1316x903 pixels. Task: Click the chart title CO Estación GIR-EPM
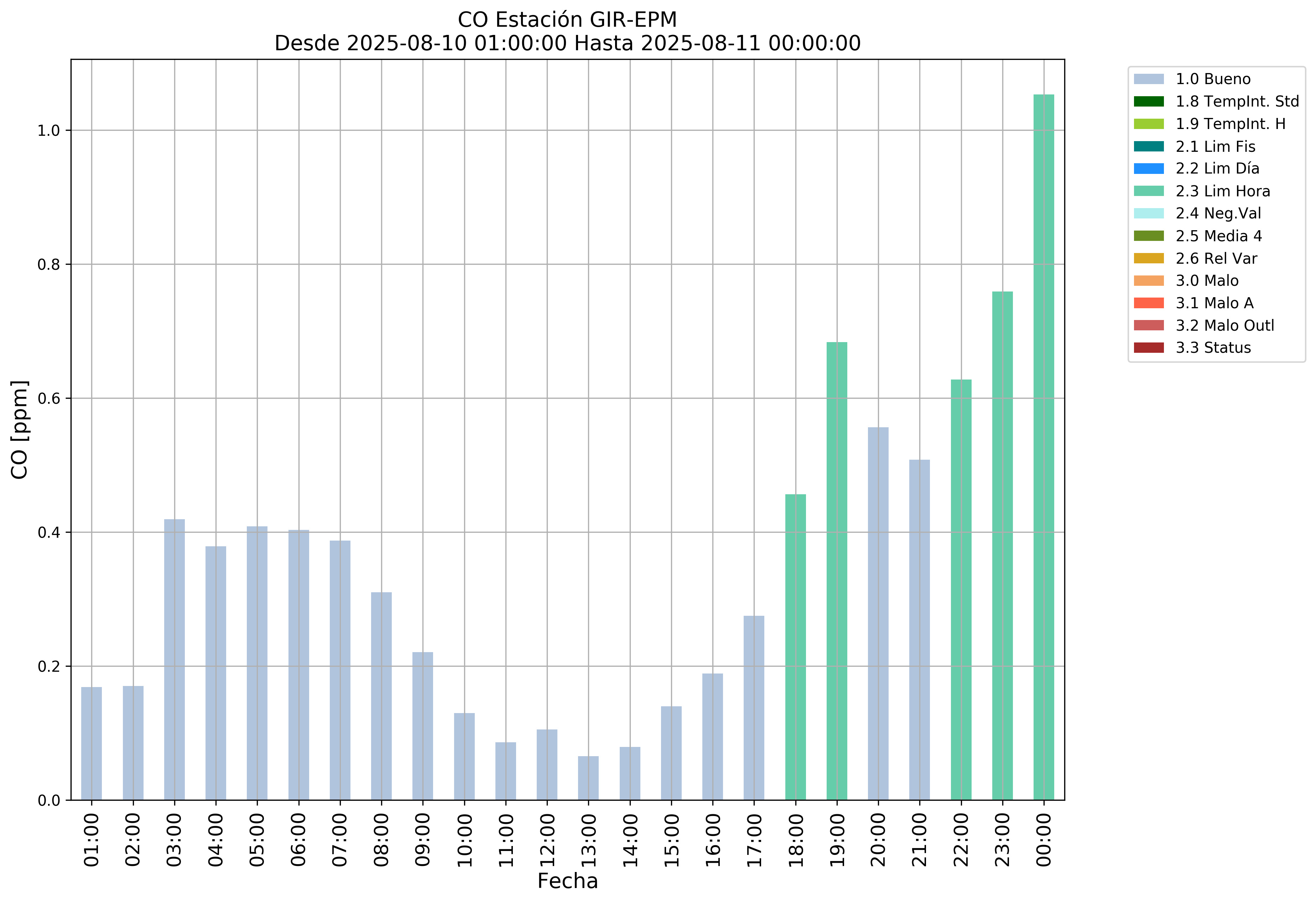[x=567, y=20]
